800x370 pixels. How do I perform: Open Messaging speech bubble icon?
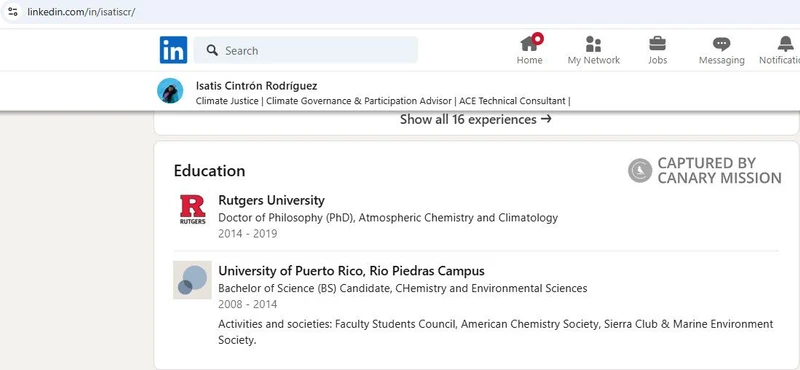[721, 44]
